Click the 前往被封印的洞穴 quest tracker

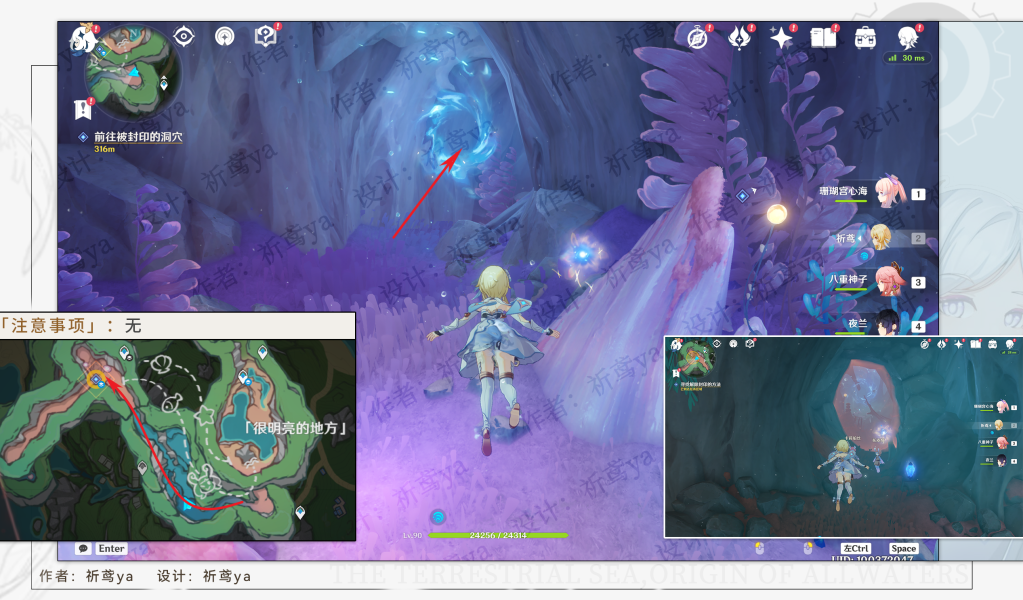click(x=138, y=136)
